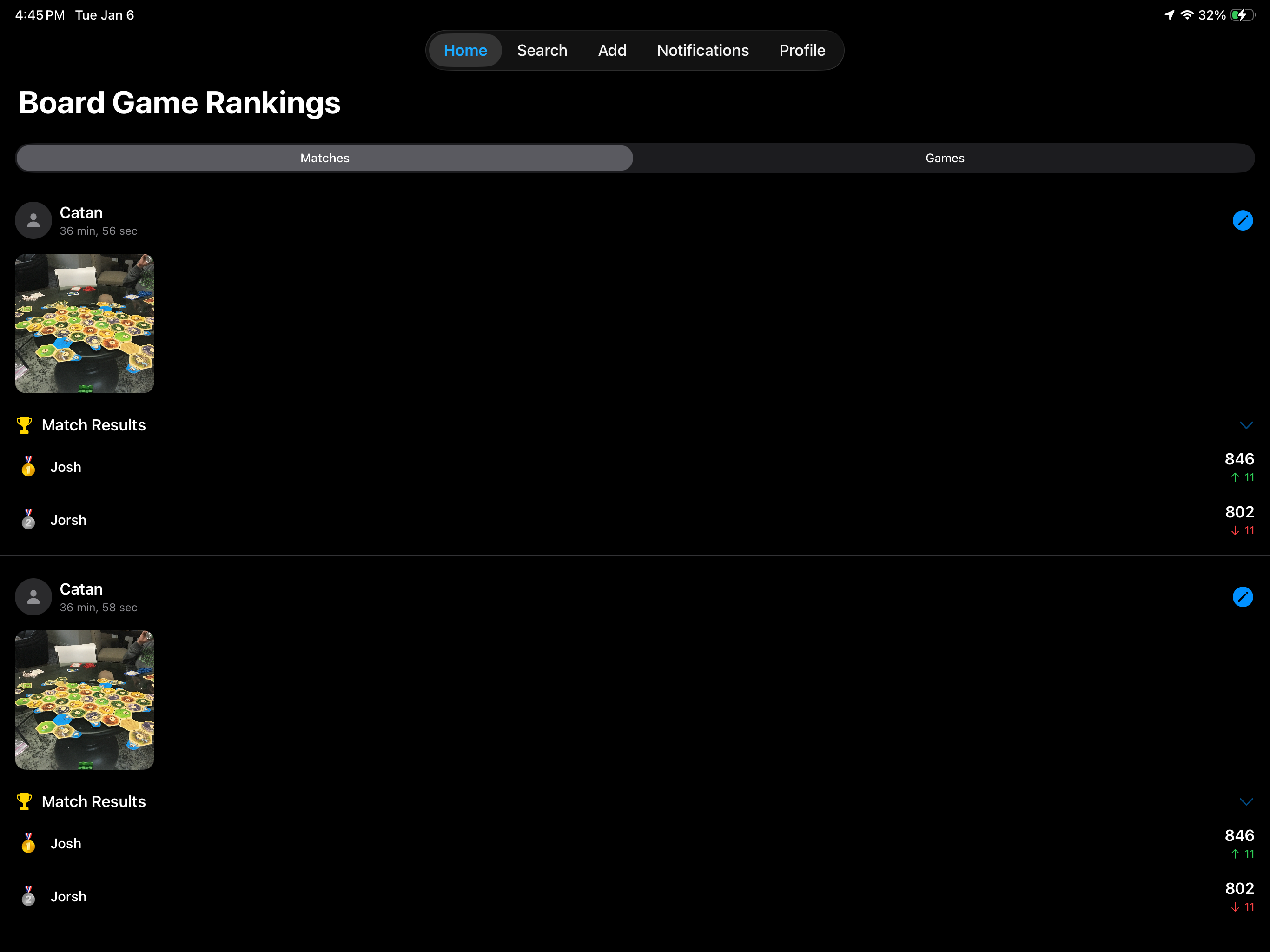Tap '36 min, 56 sec' duration text
The image size is (1270, 952).
click(98, 231)
